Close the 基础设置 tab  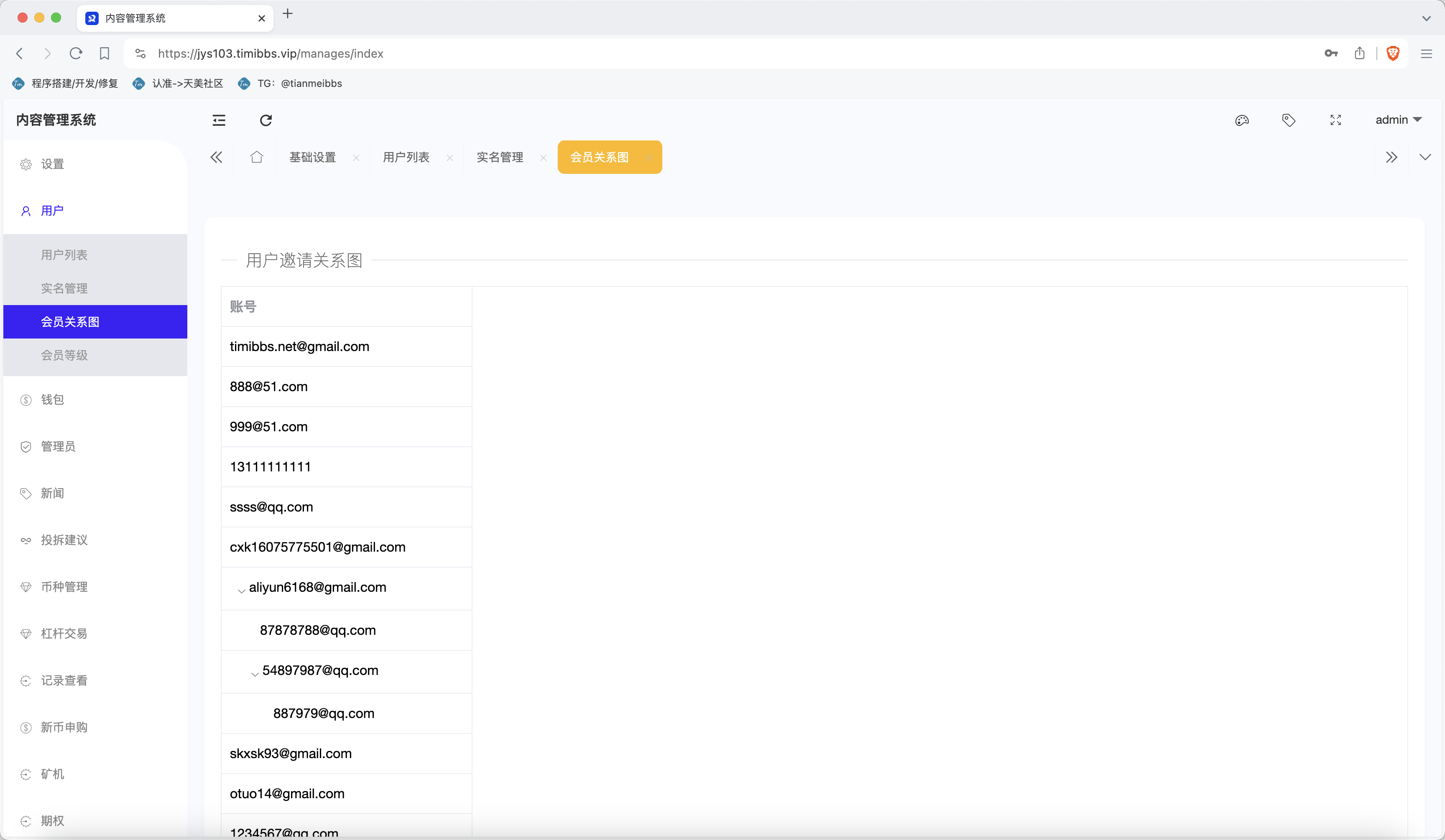[x=356, y=158]
